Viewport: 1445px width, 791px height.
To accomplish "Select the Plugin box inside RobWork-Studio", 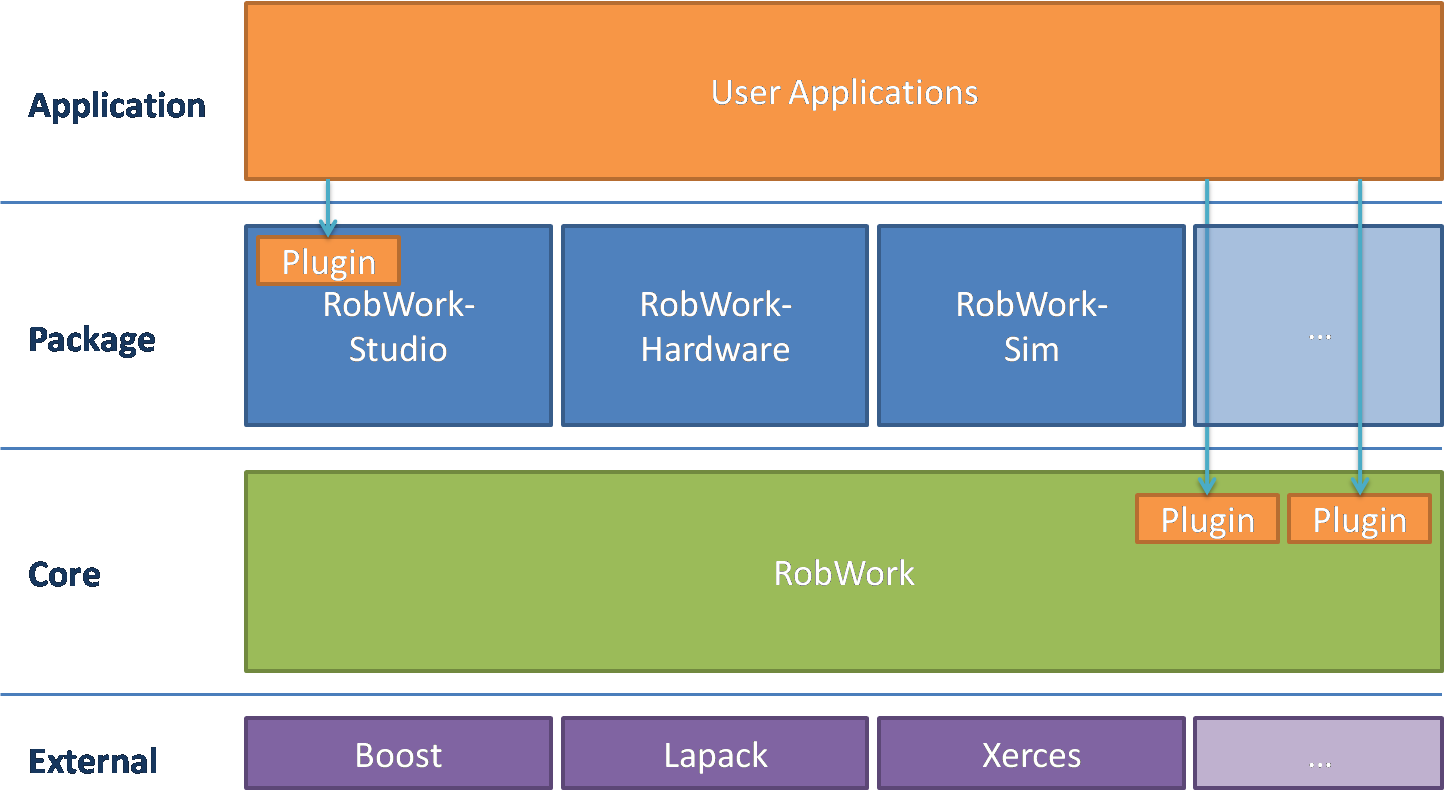I will (x=328, y=262).
